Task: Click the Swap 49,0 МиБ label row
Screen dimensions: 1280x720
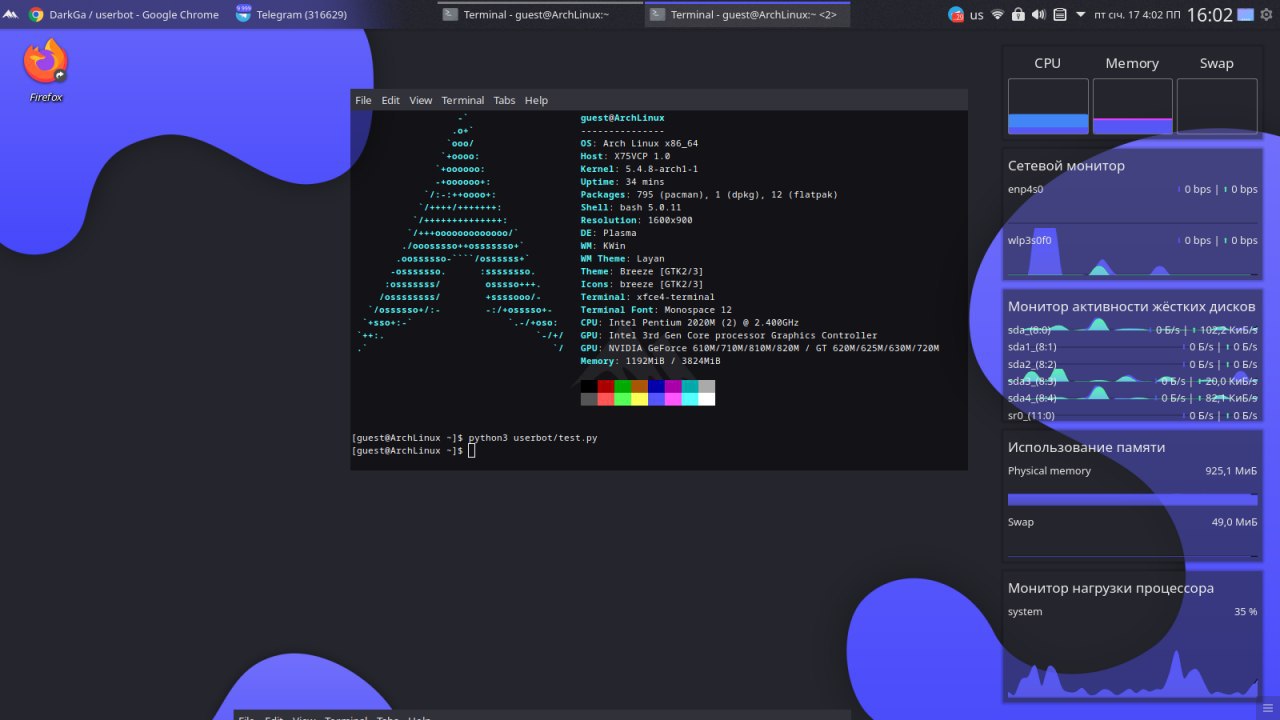Action: click(1132, 522)
